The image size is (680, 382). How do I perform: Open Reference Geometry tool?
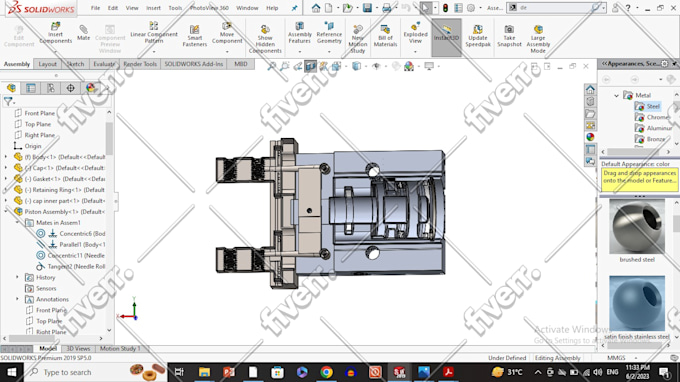(329, 33)
